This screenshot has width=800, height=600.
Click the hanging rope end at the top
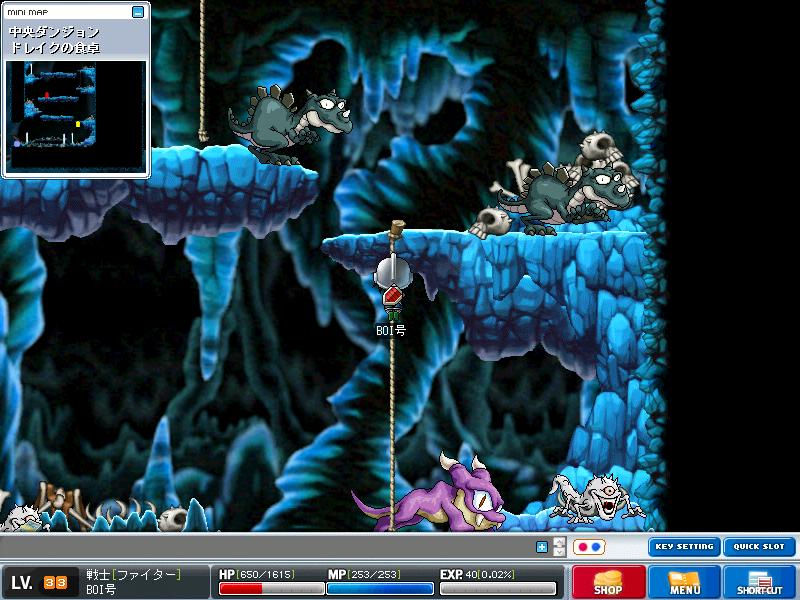tap(204, 135)
